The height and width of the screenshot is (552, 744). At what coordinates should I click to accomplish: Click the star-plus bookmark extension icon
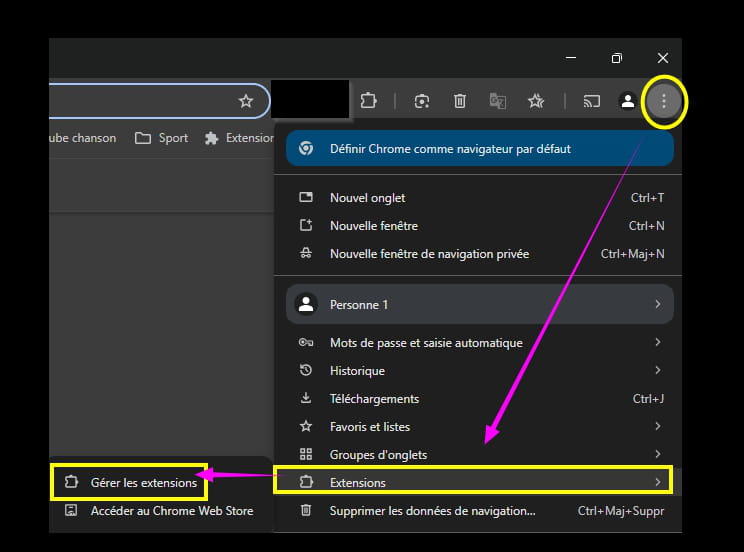click(536, 101)
